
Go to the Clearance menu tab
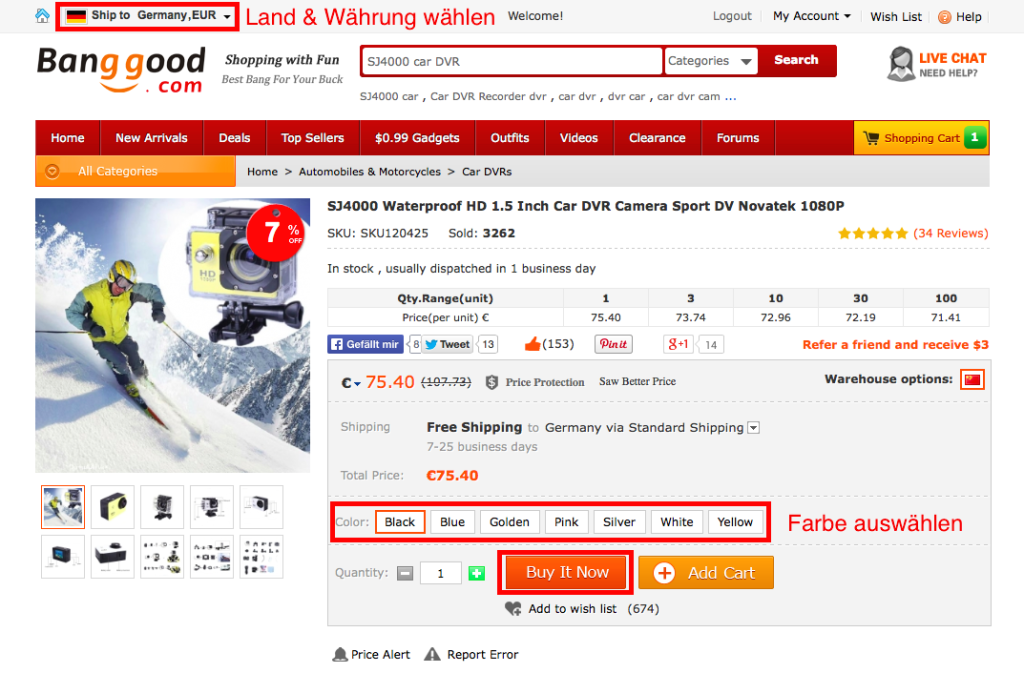(657, 138)
